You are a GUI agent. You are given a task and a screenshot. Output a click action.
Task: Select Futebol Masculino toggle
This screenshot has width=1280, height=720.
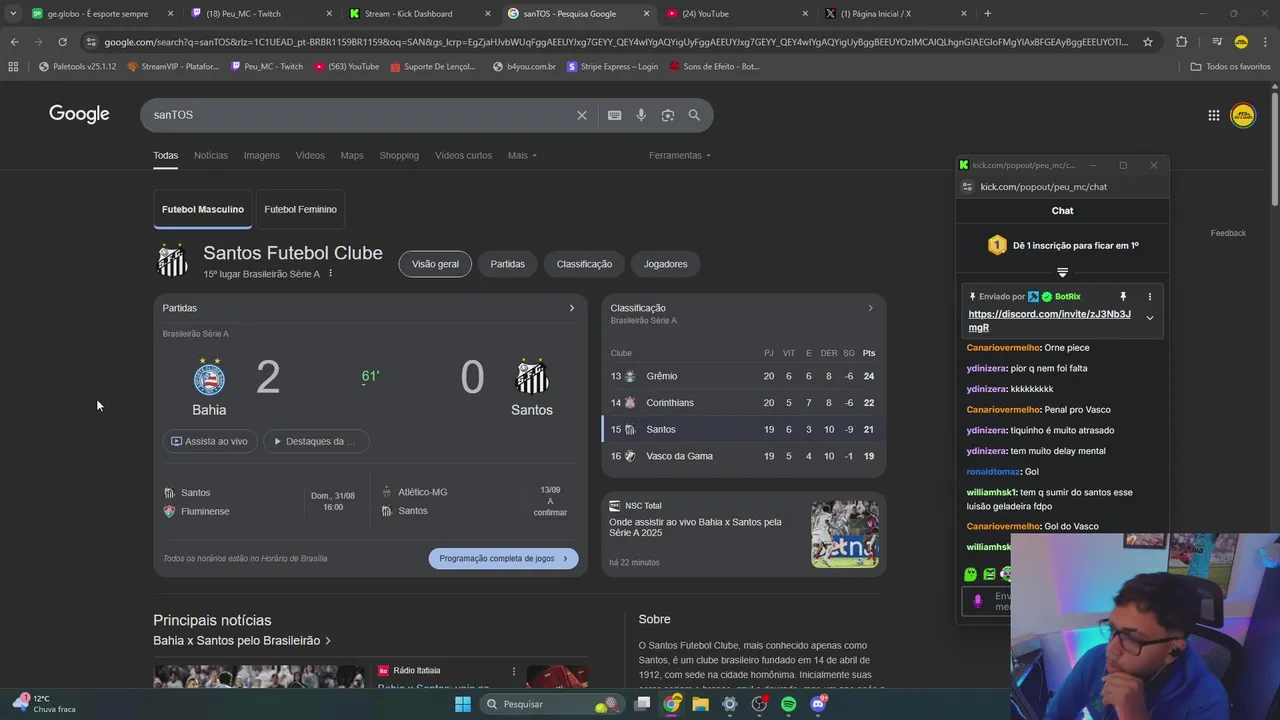click(x=203, y=210)
